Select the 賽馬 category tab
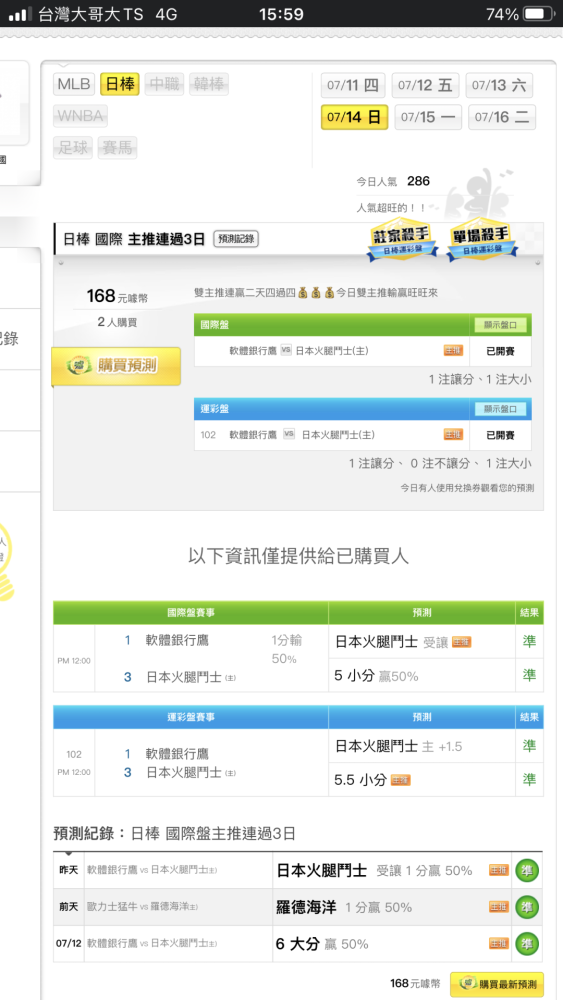 tap(117, 148)
